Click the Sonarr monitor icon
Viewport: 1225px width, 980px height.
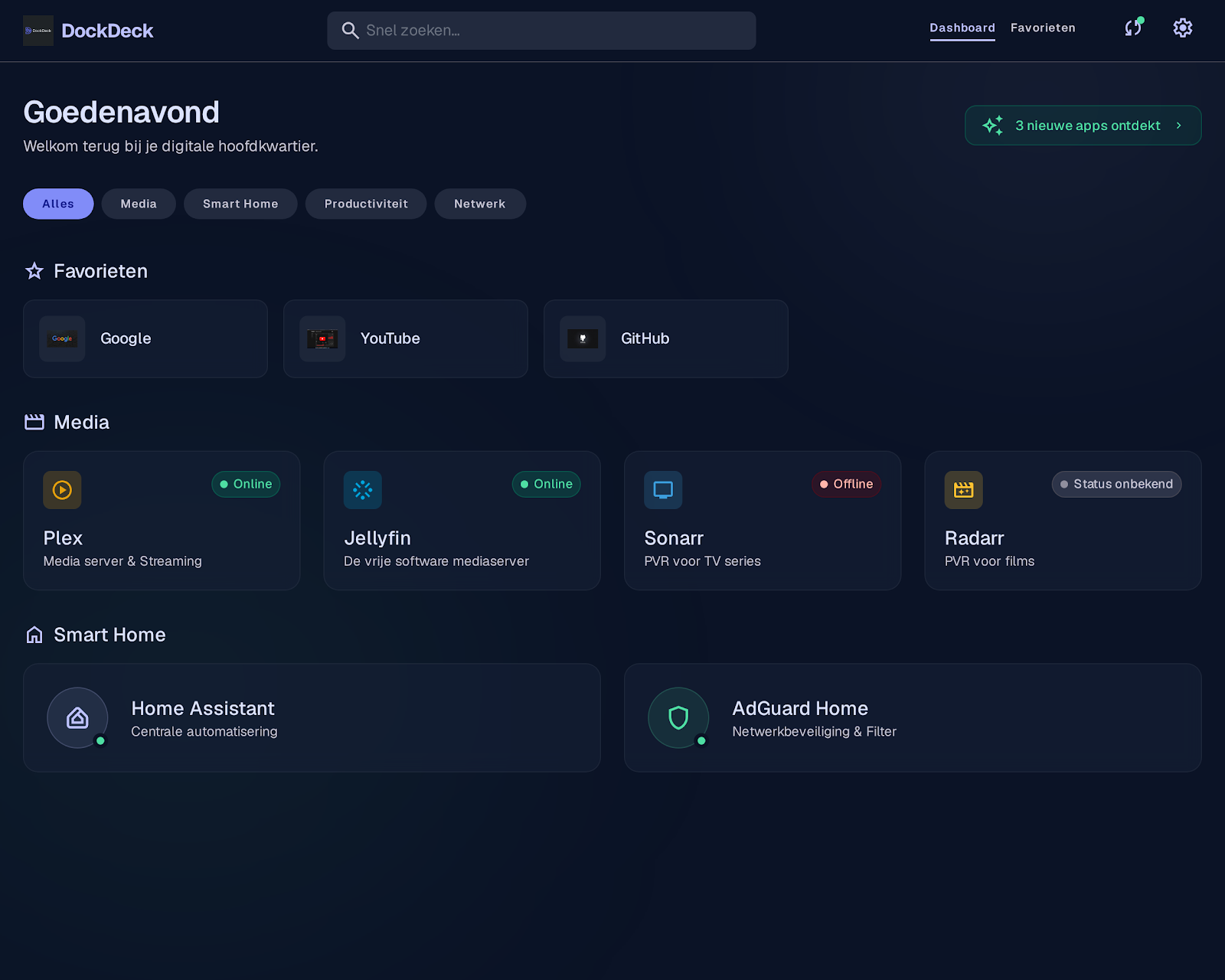663,490
